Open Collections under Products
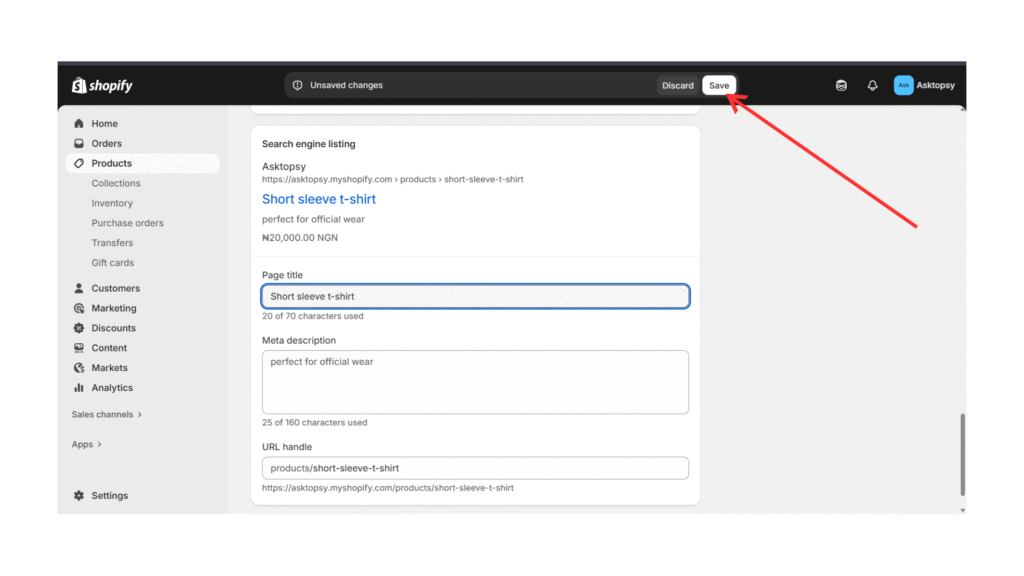This screenshot has width=1024, height=576. click(x=116, y=183)
